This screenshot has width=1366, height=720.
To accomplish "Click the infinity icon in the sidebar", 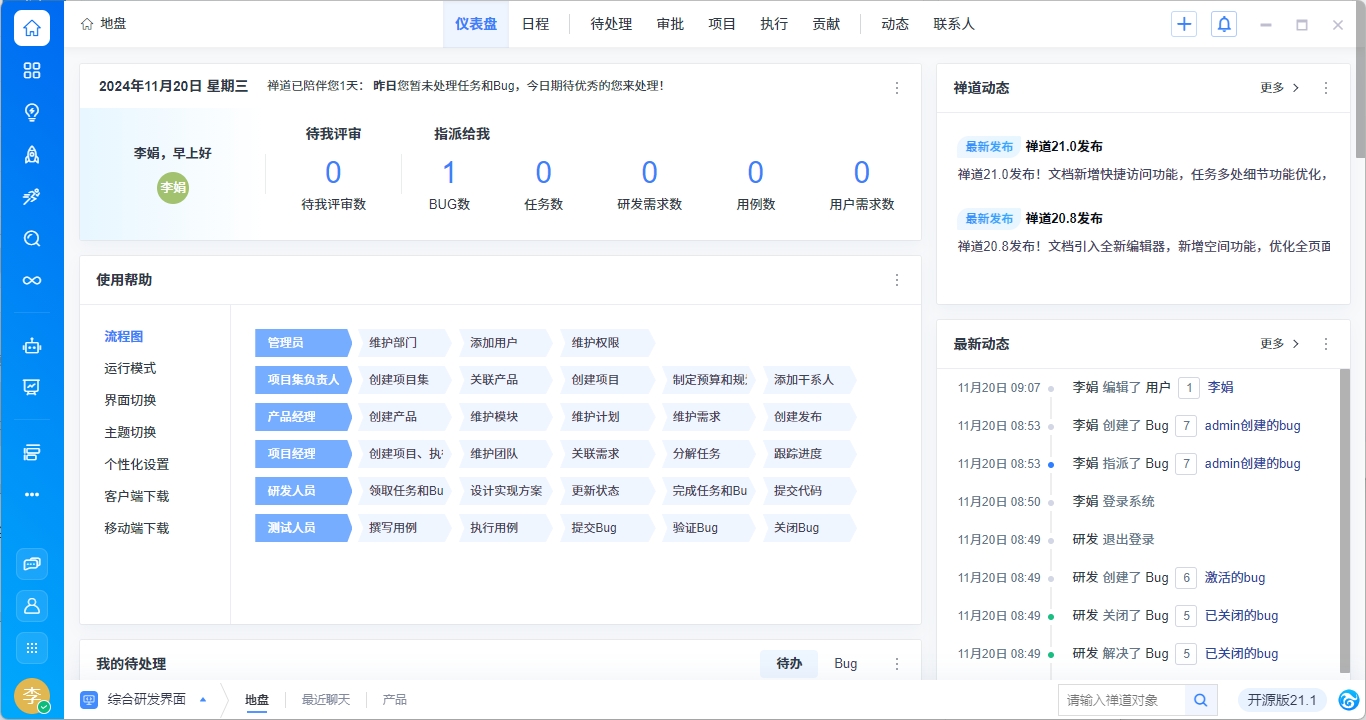I will point(32,280).
